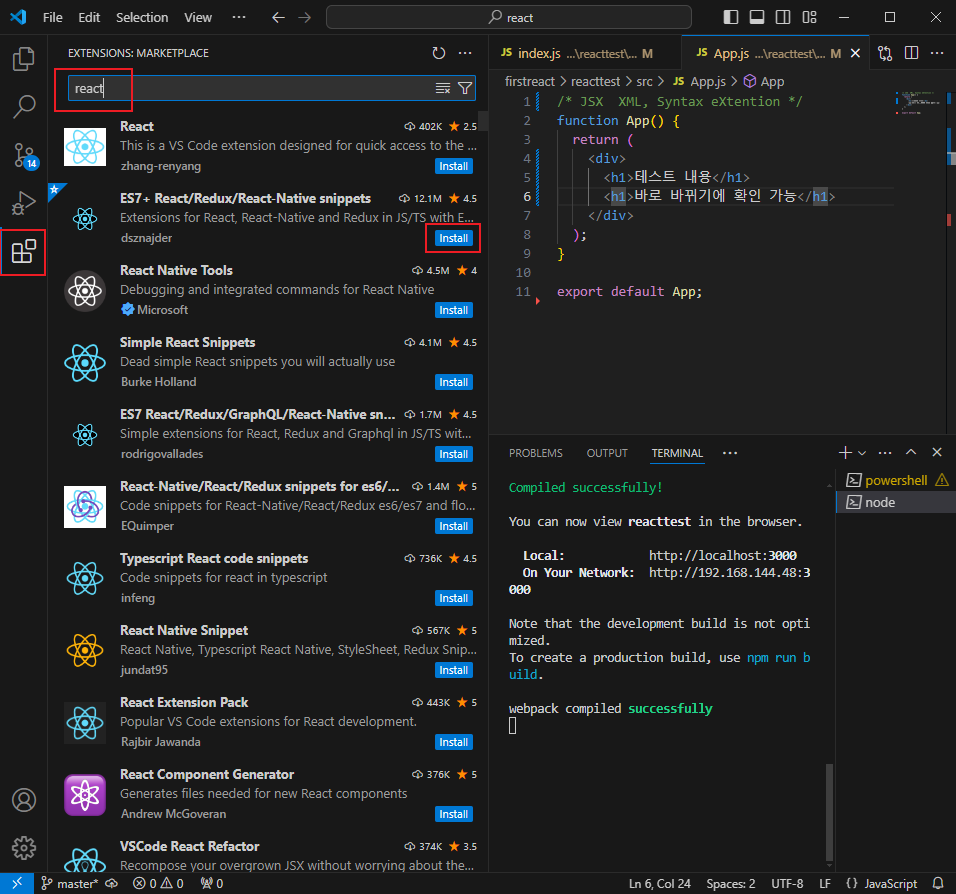
Task: Open React Native Snippet extension by jundat95
Action: (270, 649)
